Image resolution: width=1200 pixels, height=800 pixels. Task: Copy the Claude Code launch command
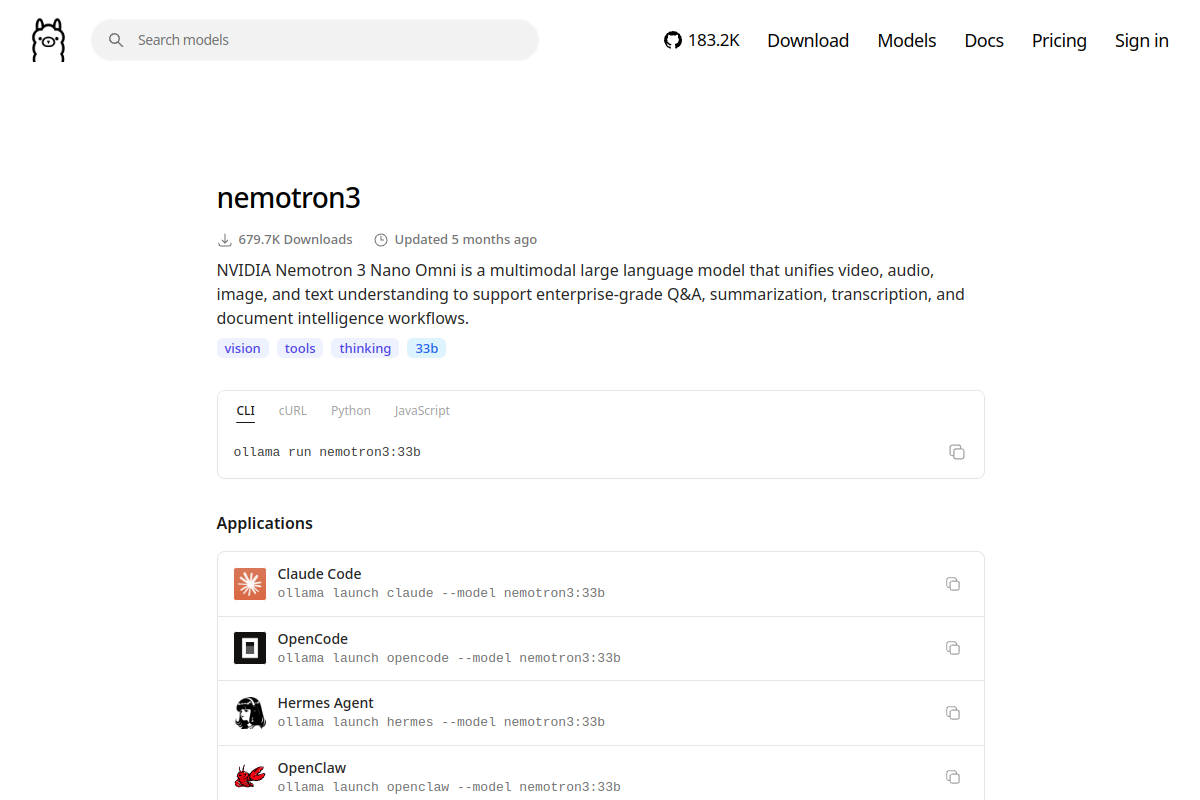point(953,584)
